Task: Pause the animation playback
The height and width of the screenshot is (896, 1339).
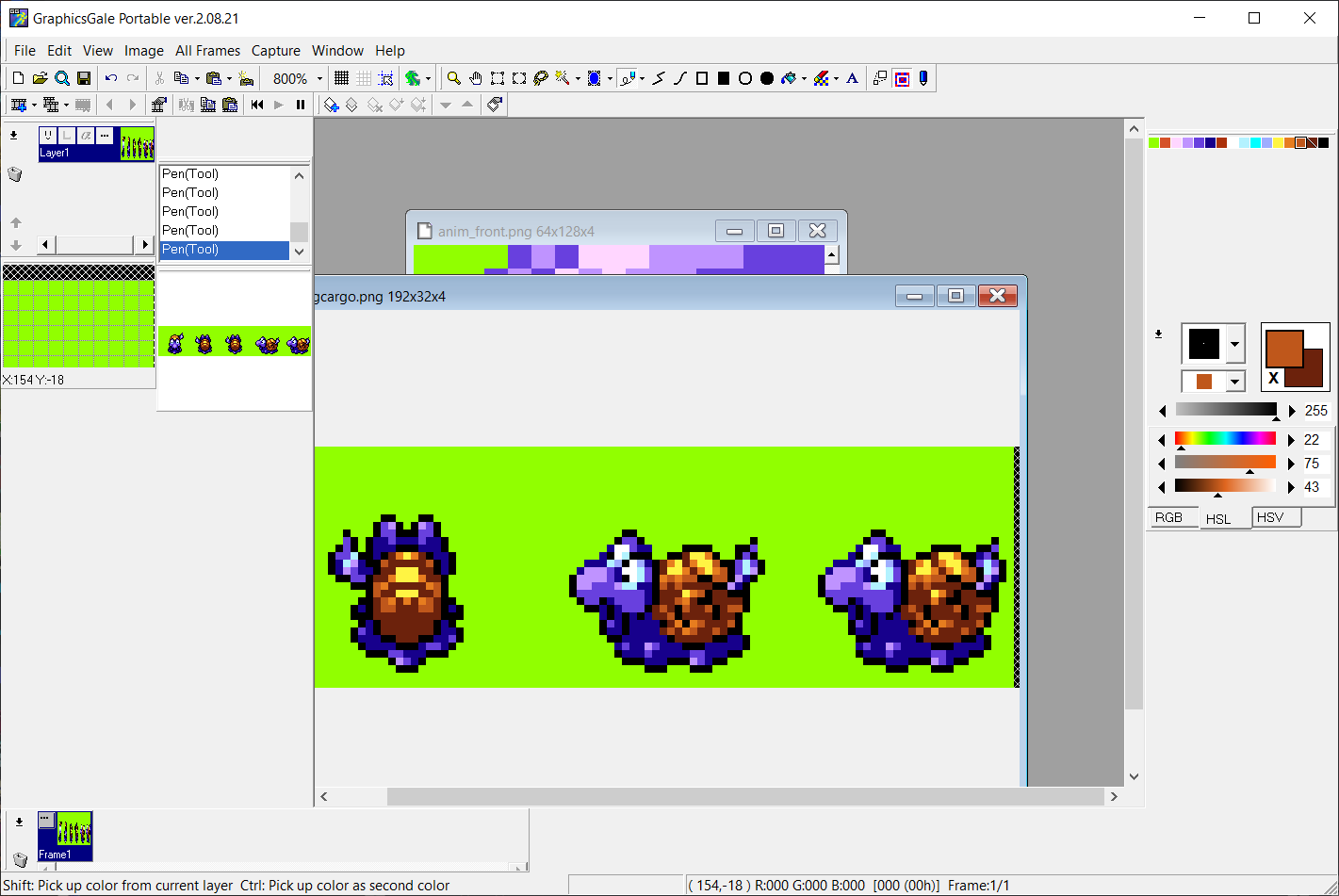Action: pyautogui.click(x=301, y=105)
